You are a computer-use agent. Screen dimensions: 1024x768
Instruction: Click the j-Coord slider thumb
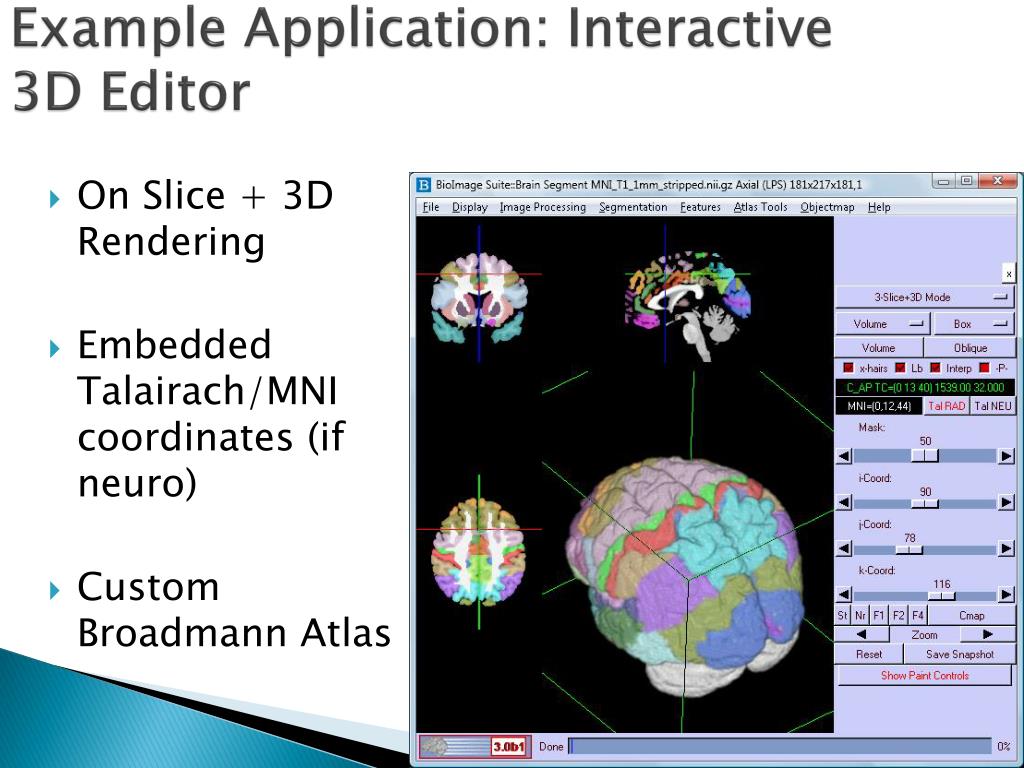pyautogui.click(x=909, y=550)
